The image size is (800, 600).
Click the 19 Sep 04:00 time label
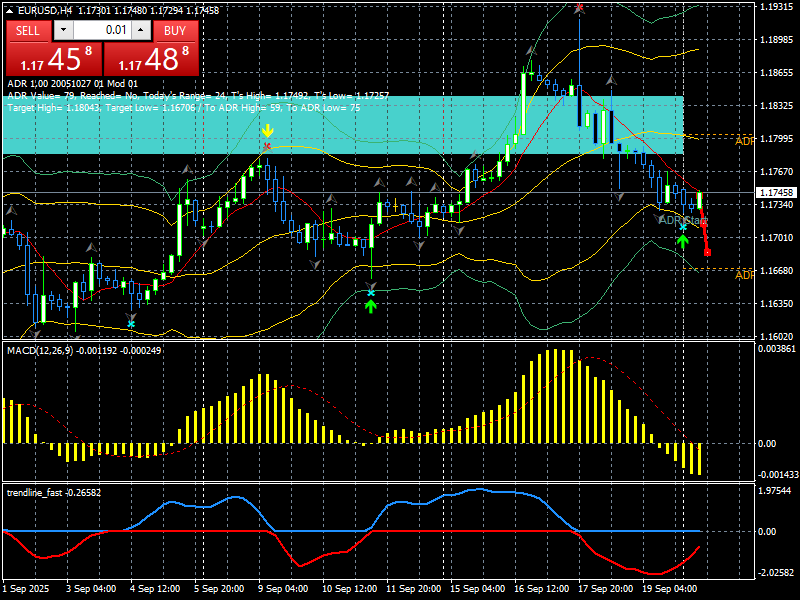tap(670, 589)
